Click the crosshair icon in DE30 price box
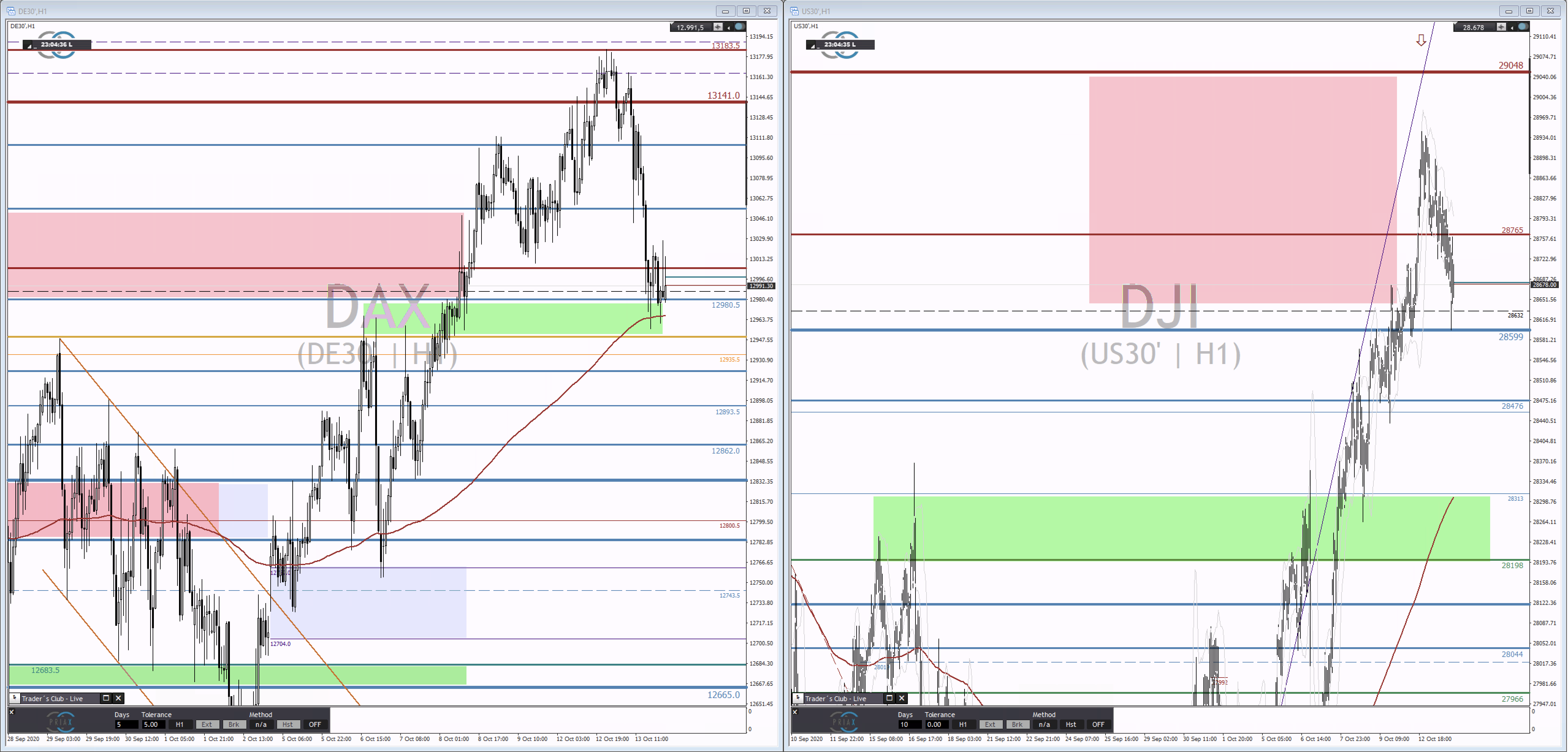 click(x=718, y=27)
